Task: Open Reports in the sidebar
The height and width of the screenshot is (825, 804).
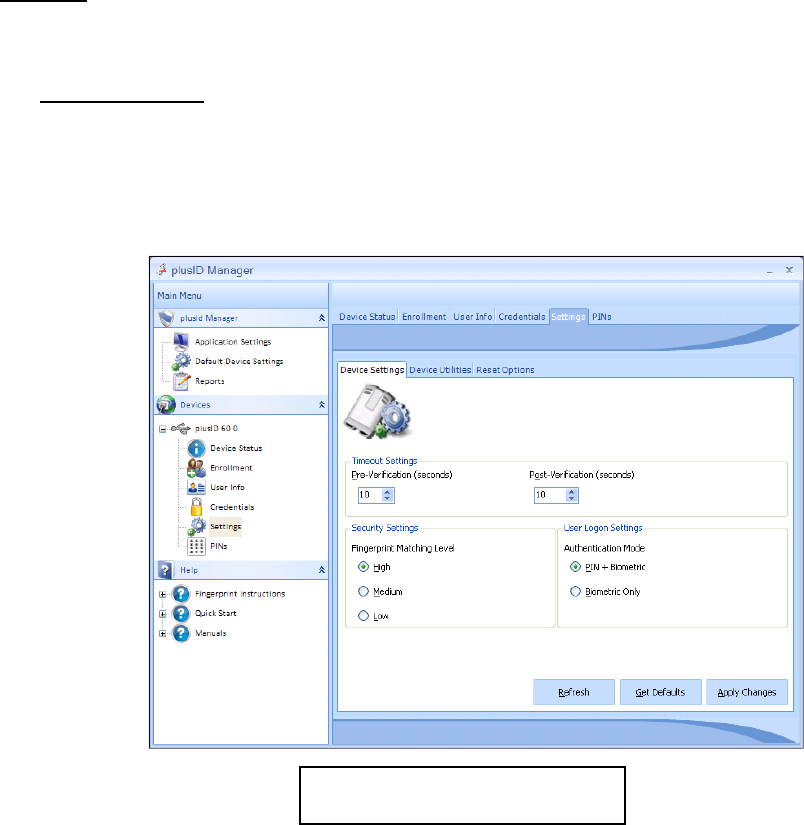Action: (x=209, y=381)
